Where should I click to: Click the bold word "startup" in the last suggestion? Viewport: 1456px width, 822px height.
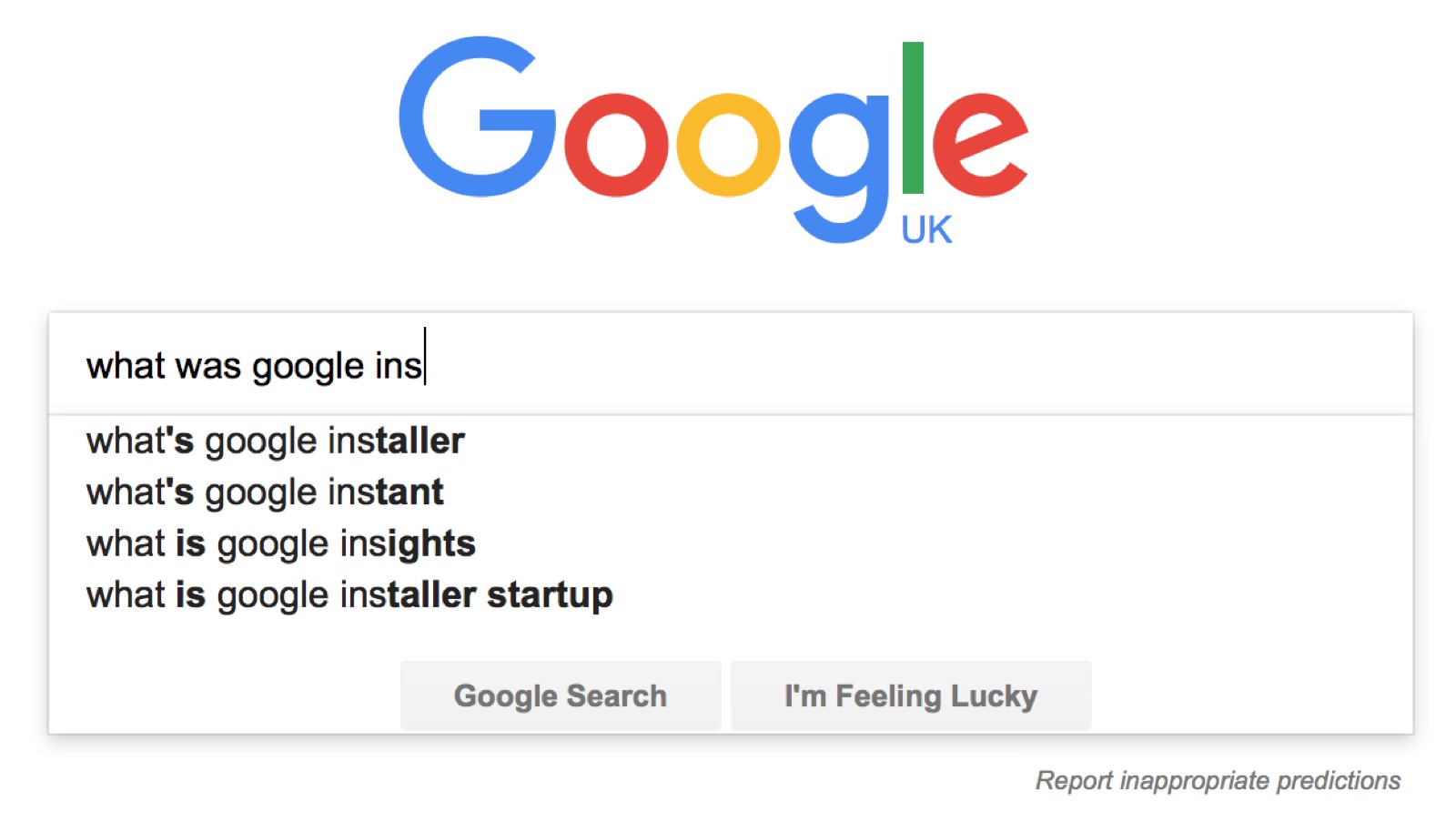(550, 595)
